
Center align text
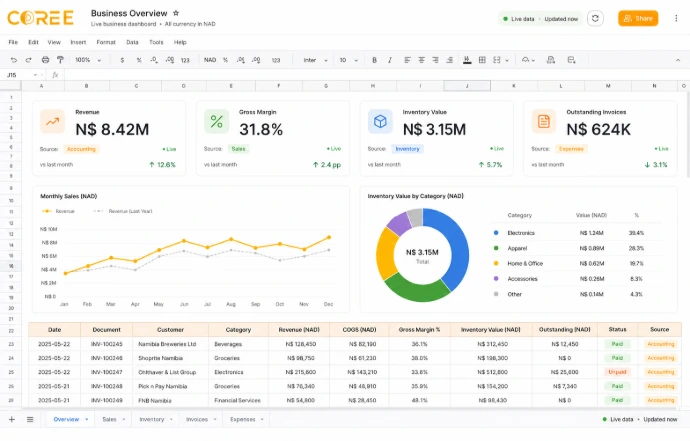point(421,60)
